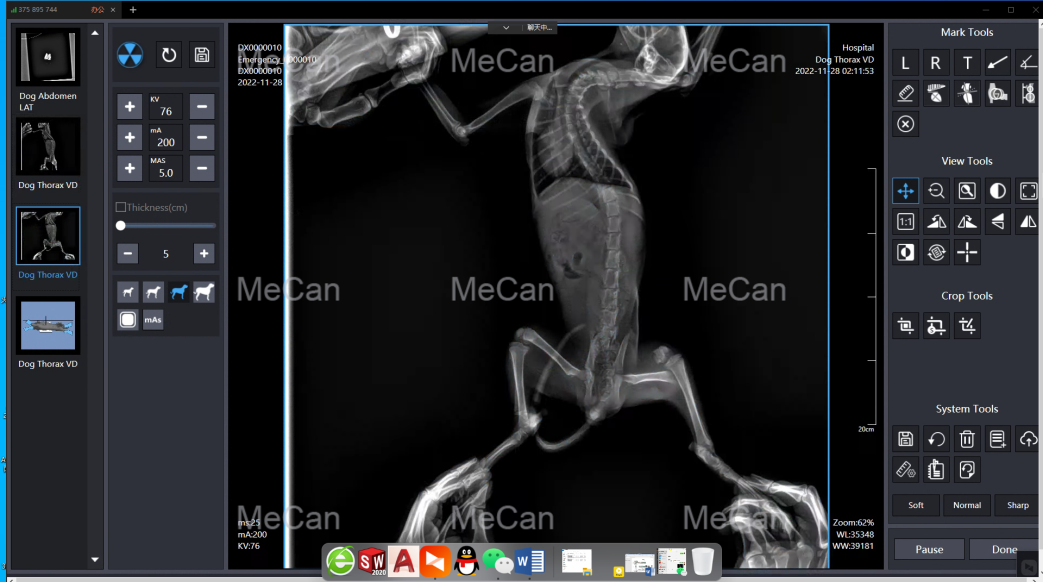Click the thumbnail list up arrow
The image size is (1043, 582).
click(95, 33)
